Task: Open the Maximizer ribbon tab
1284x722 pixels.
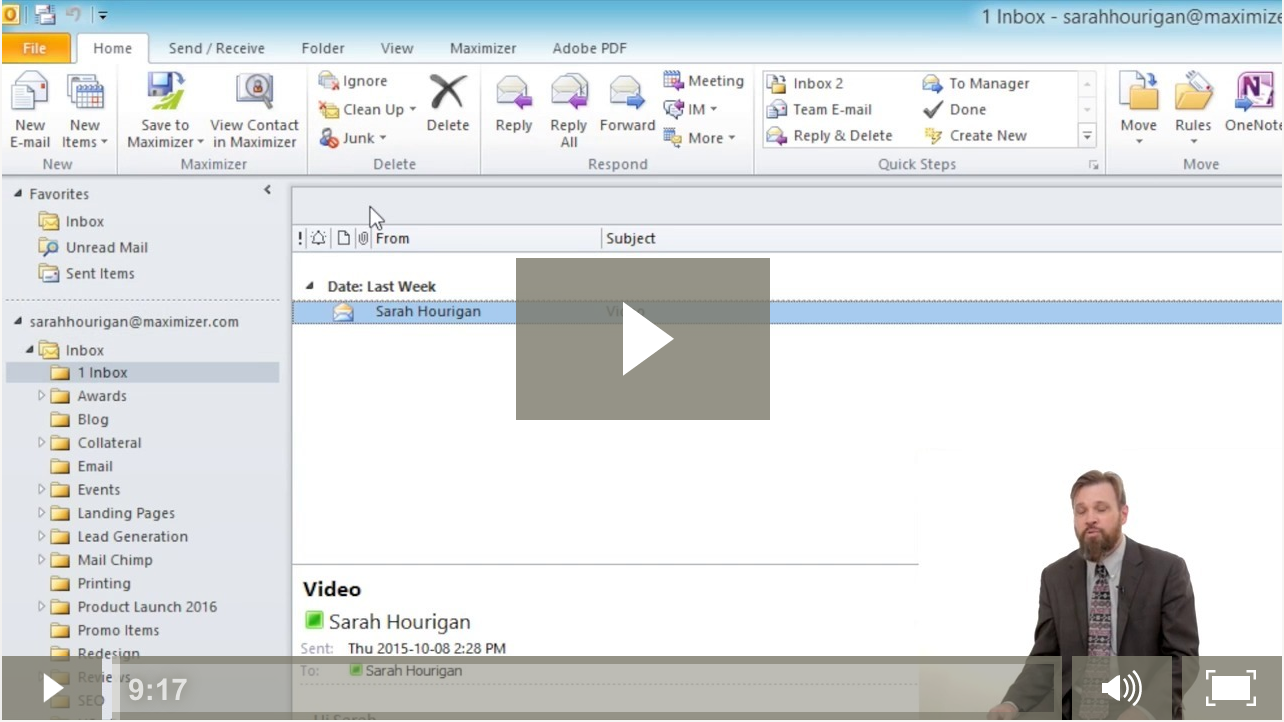Action: [x=483, y=48]
